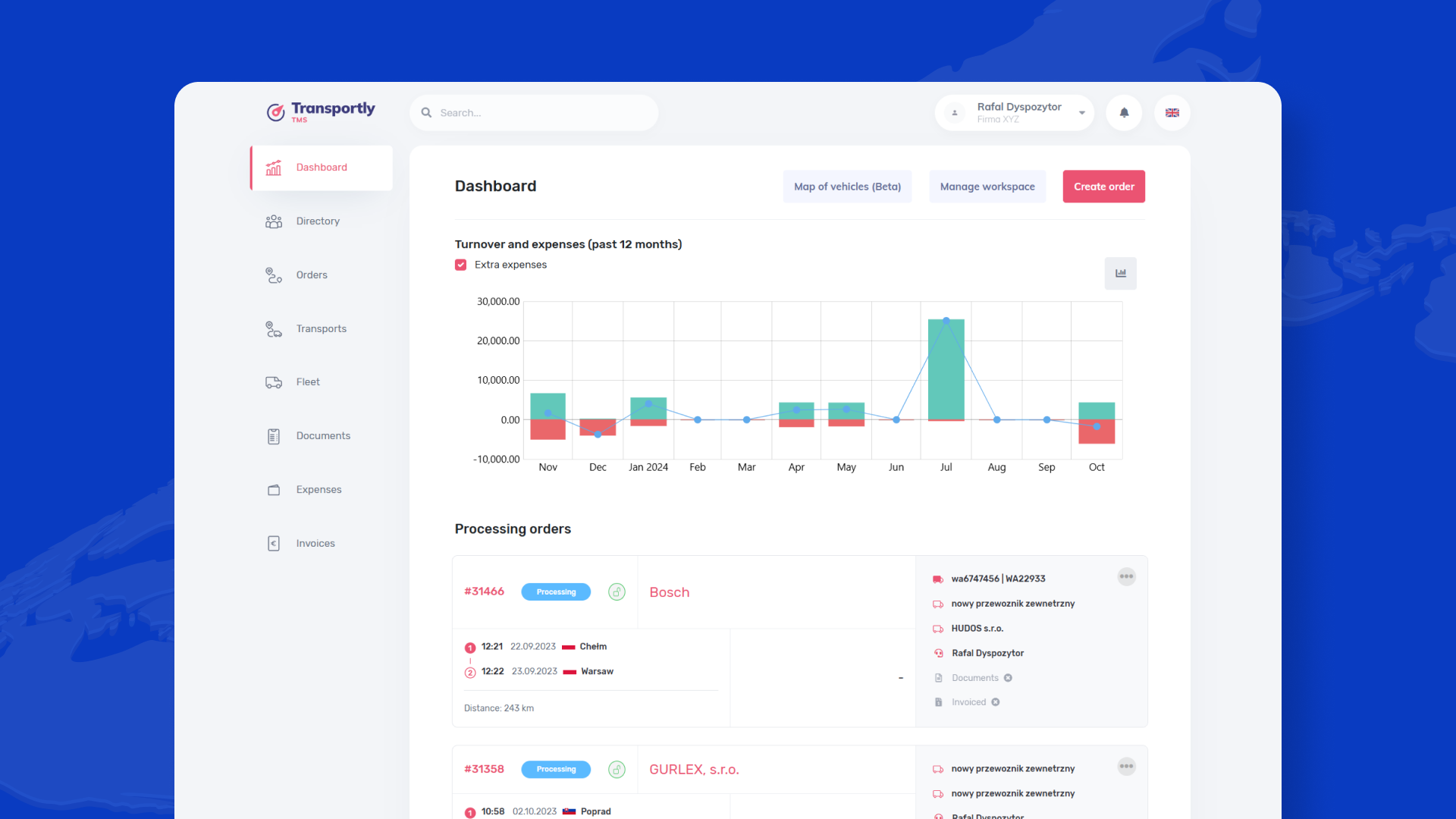Toggle the Invoiced status on order #31466
This screenshot has width=1456, height=819.
tap(995, 702)
